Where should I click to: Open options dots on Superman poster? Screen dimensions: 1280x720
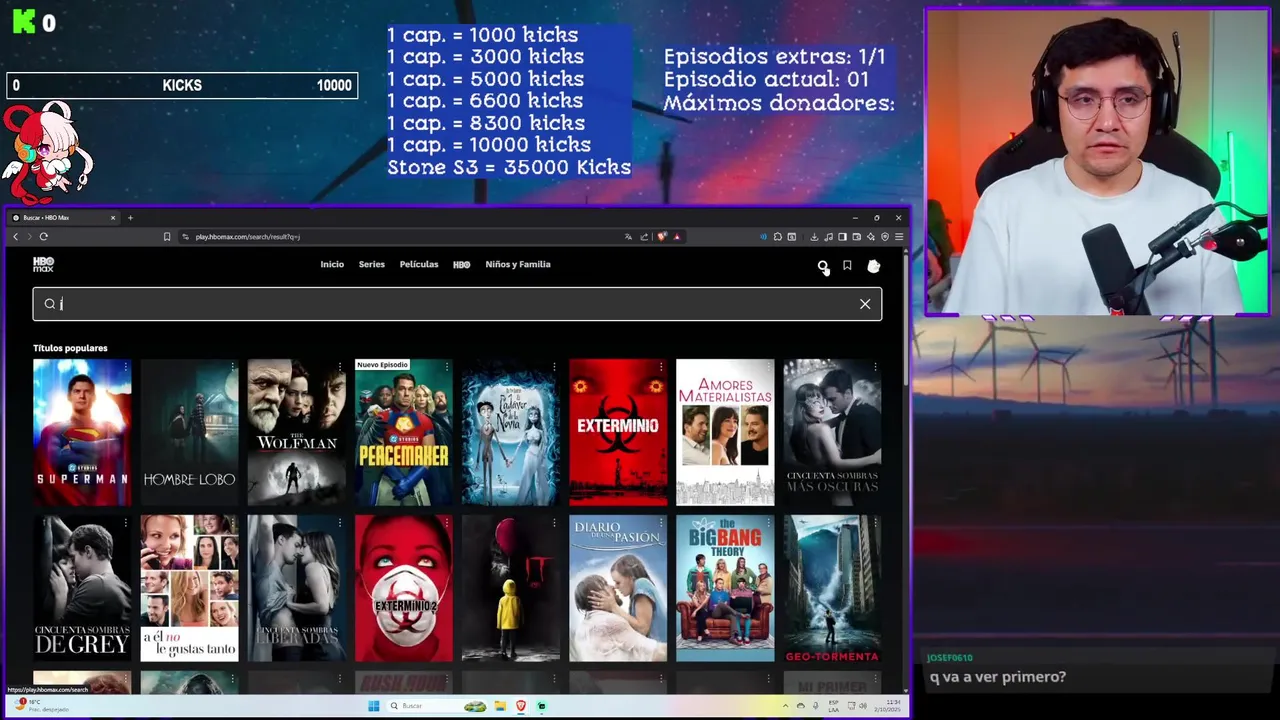pos(125,367)
